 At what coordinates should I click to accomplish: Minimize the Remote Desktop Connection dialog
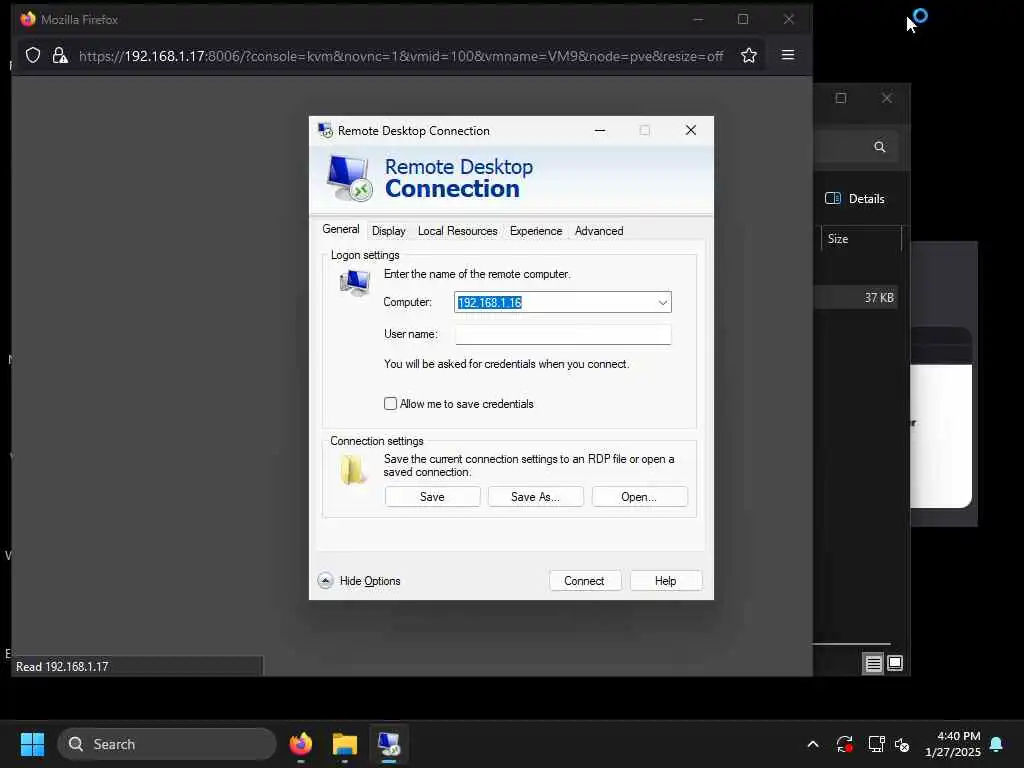click(x=600, y=131)
